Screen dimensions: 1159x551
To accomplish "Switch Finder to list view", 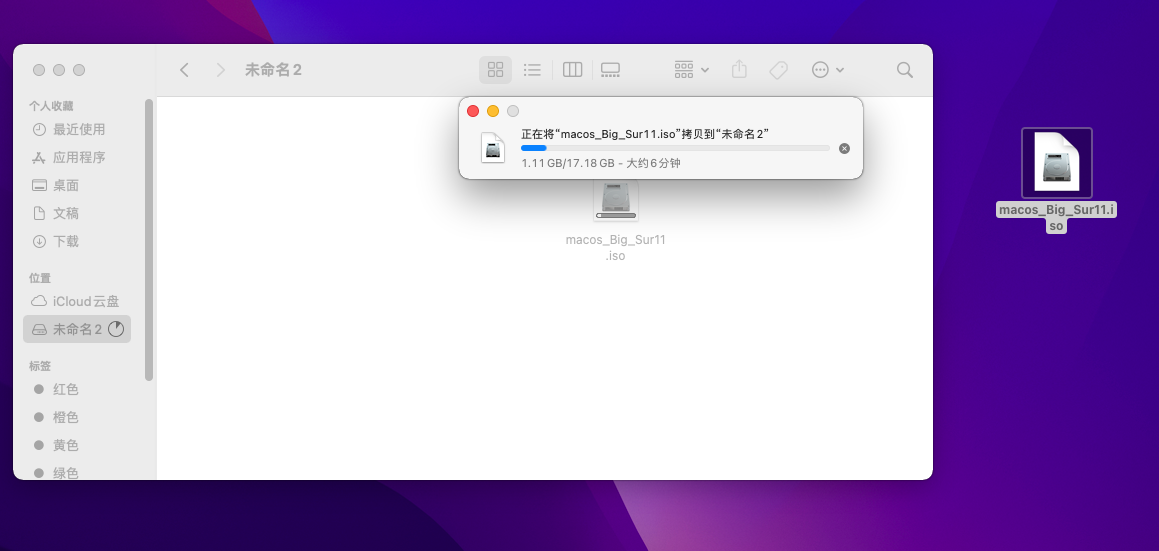I will pos(532,70).
